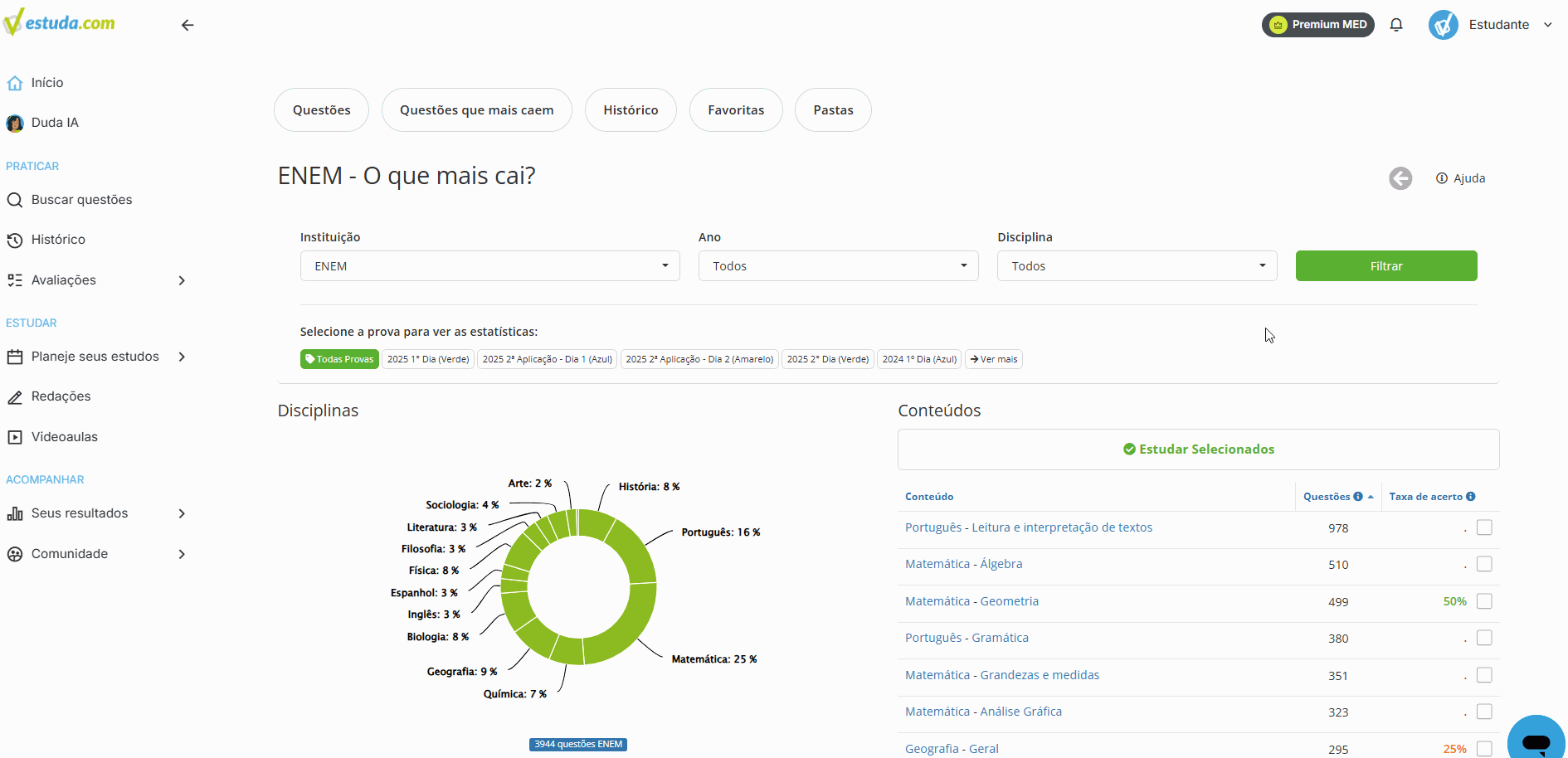Expand Planeje seus estudos submenu chevron
Image resolution: width=1568 pixels, height=758 pixels.
coord(182,357)
